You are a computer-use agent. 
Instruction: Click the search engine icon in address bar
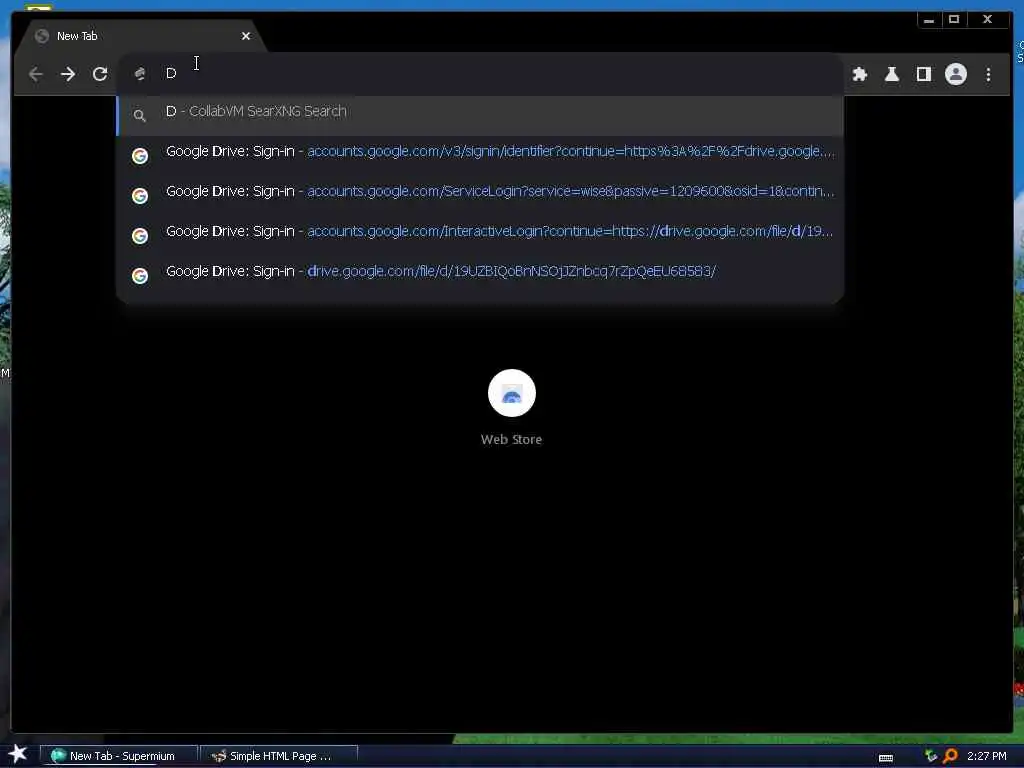tap(140, 74)
